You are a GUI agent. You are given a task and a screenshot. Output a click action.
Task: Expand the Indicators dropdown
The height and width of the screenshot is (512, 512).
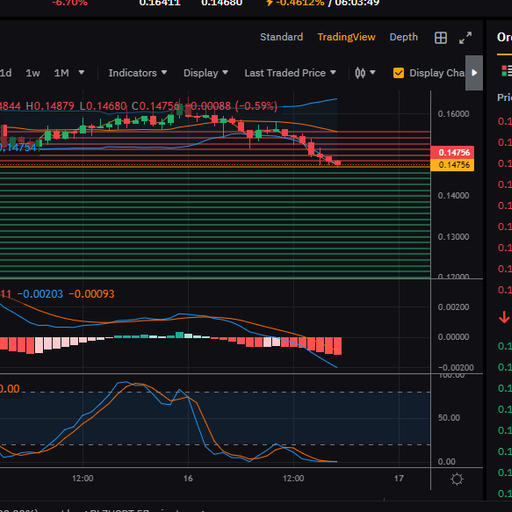coord(138,73)
